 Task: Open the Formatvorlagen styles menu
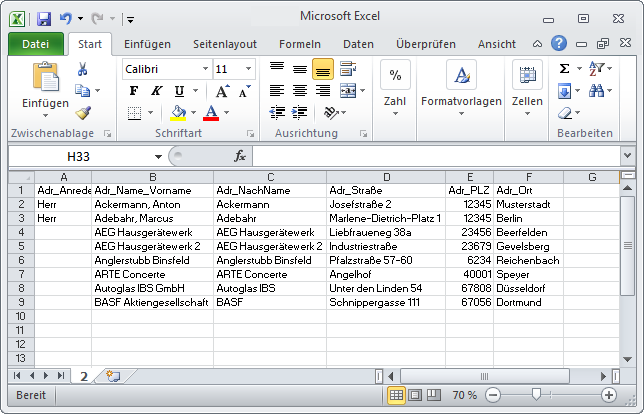coord(461,89)
